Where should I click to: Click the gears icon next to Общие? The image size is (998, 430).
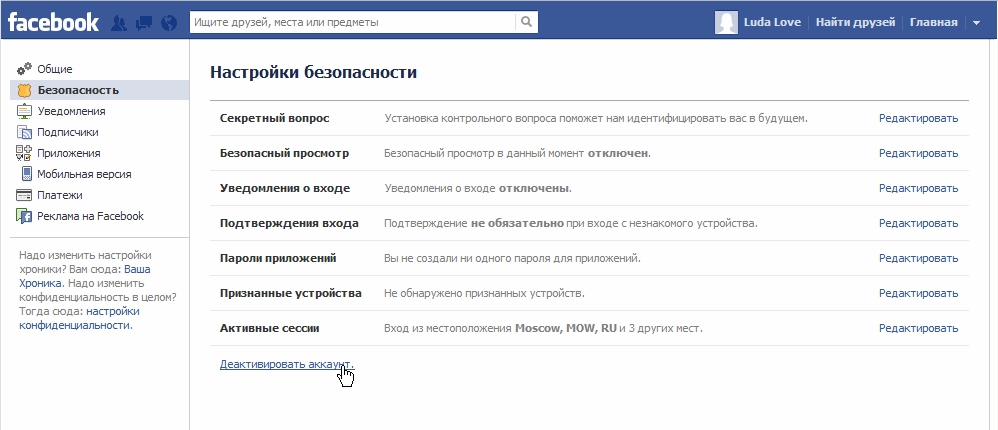point(24,69)
